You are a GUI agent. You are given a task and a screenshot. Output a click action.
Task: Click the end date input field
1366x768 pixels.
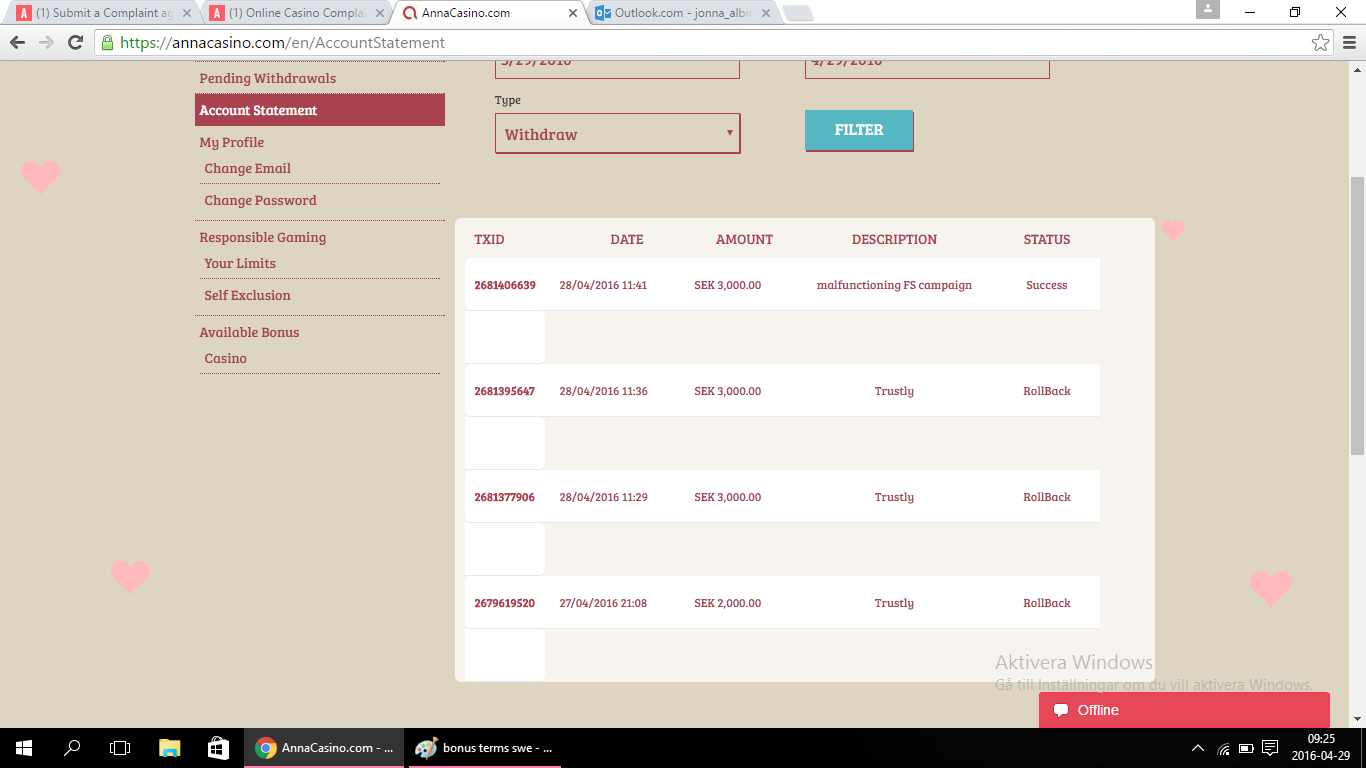[x=927, y=68]
